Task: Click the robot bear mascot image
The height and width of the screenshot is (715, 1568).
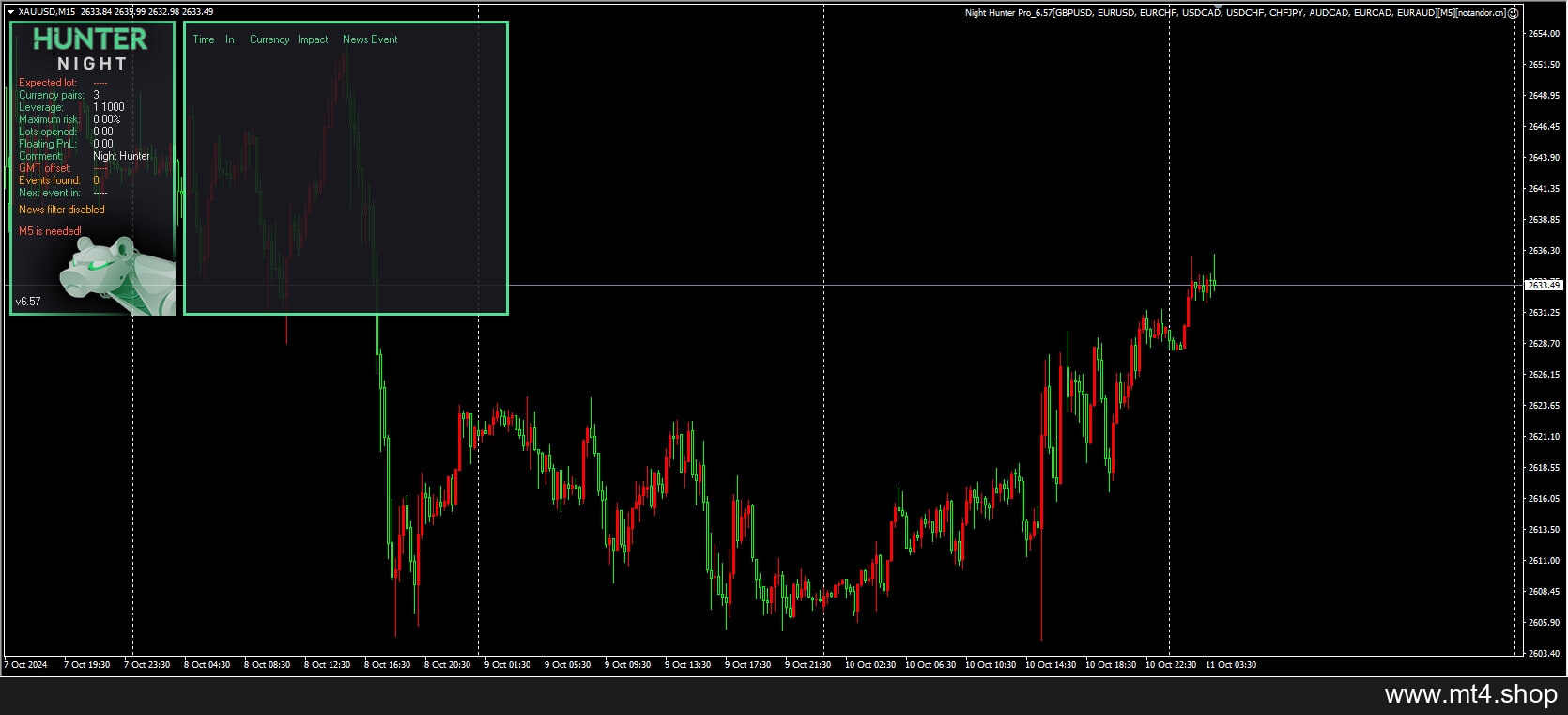Action: [x=117, y=276]
